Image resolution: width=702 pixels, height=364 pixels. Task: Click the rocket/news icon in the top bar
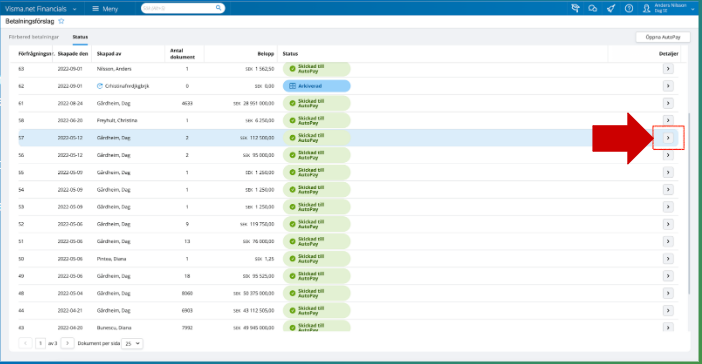tap(611, 8)
